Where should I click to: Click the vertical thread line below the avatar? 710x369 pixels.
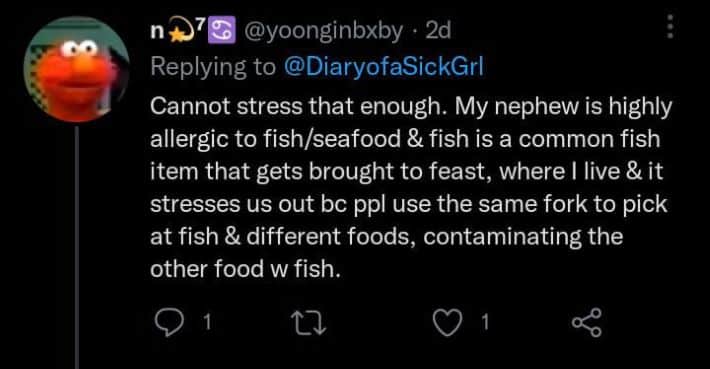pyautogui.click(x=77, y=247)
